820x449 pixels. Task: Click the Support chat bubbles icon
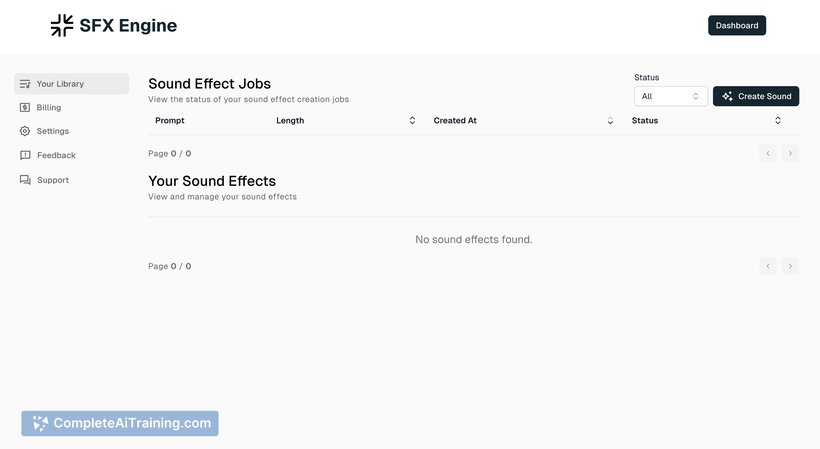tap(25, 180)
